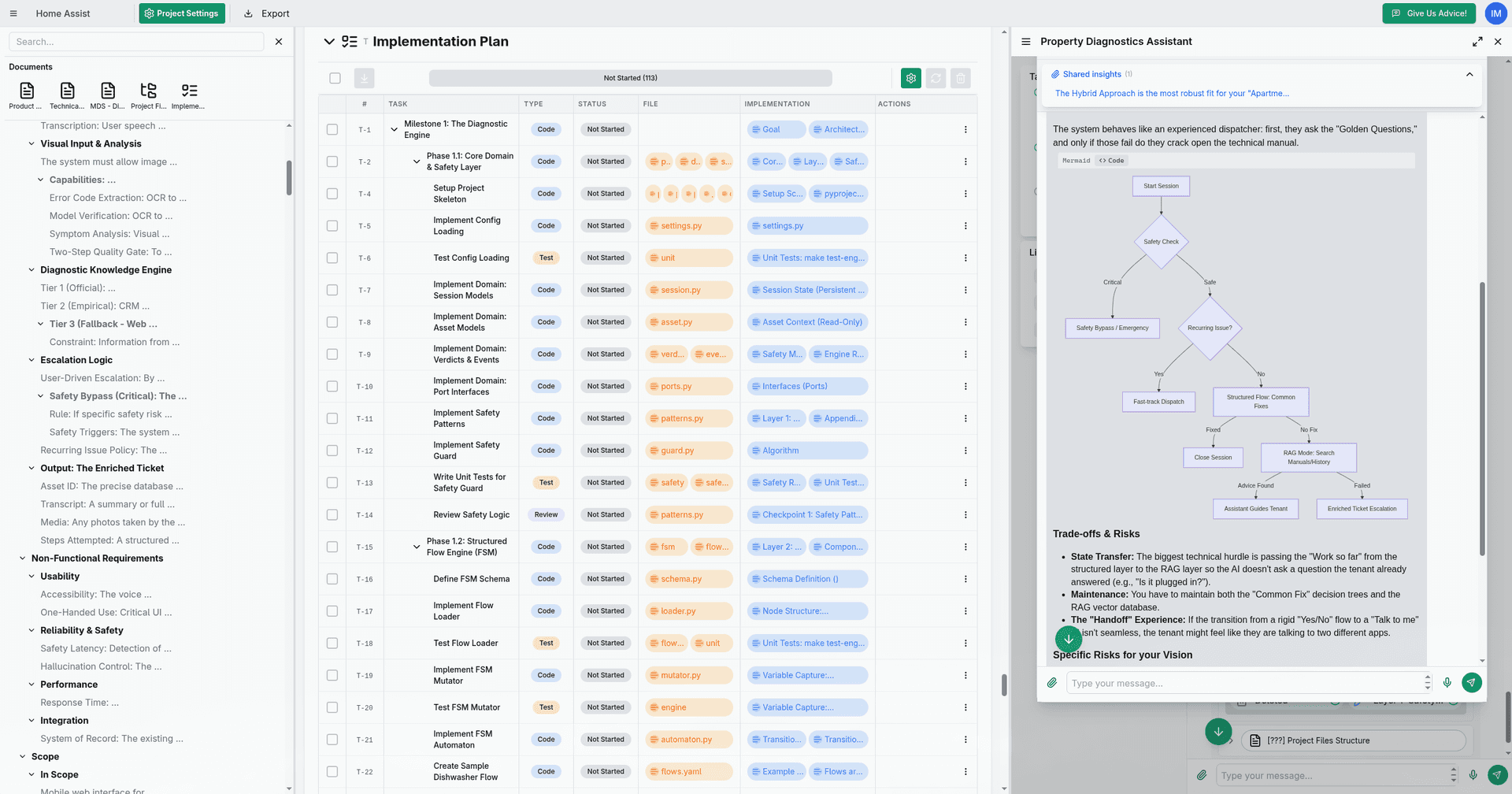Screen dimensions: 1512x794
Task: Switch Mermaid diagram to Code view
Action: point(1112,161)
